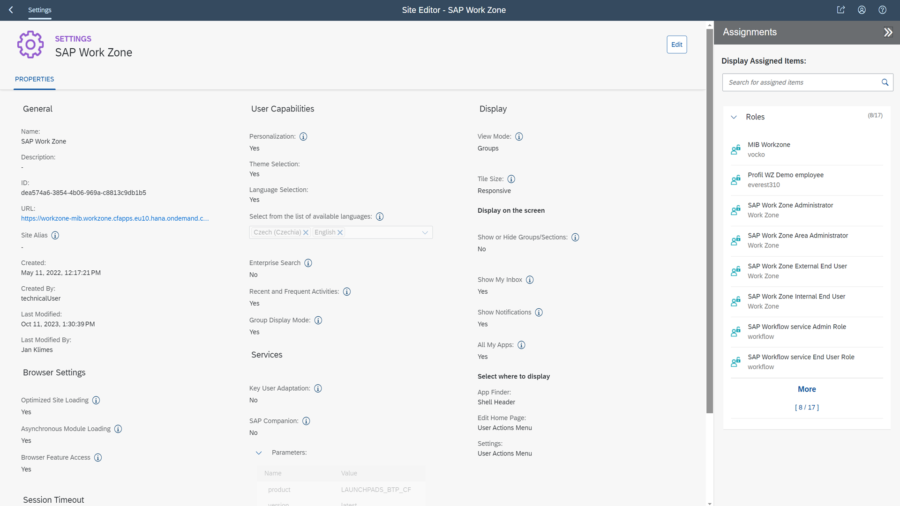Click the search for assigned items field
Viewport: 900px width, 506px height.
800,82
